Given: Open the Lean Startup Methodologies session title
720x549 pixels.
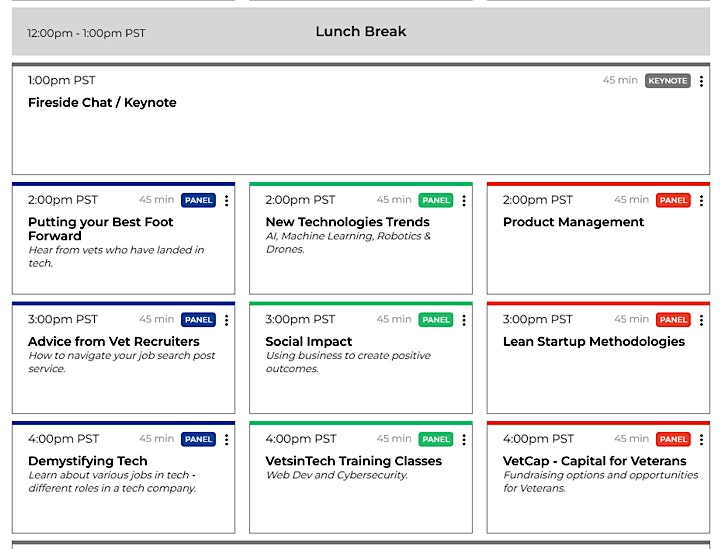Looking at the screenshot, I should point(594,342).
